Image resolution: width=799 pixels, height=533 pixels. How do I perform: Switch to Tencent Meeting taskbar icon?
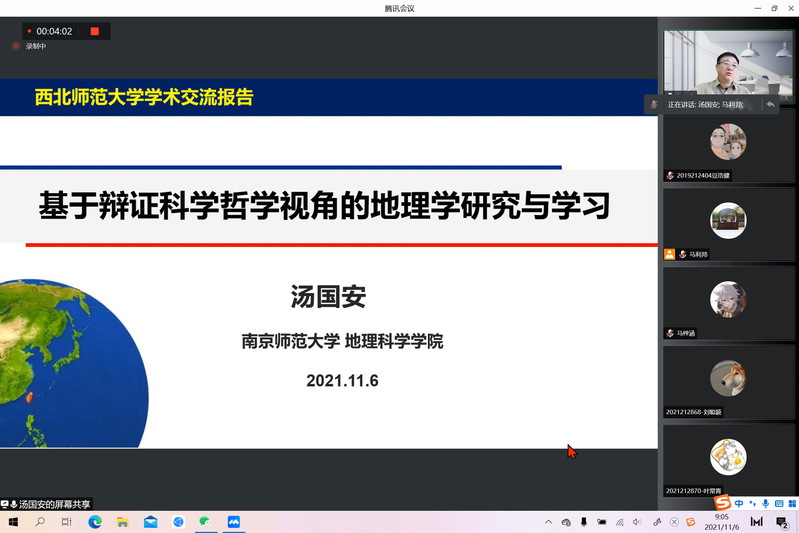click(x=234, y=522)
